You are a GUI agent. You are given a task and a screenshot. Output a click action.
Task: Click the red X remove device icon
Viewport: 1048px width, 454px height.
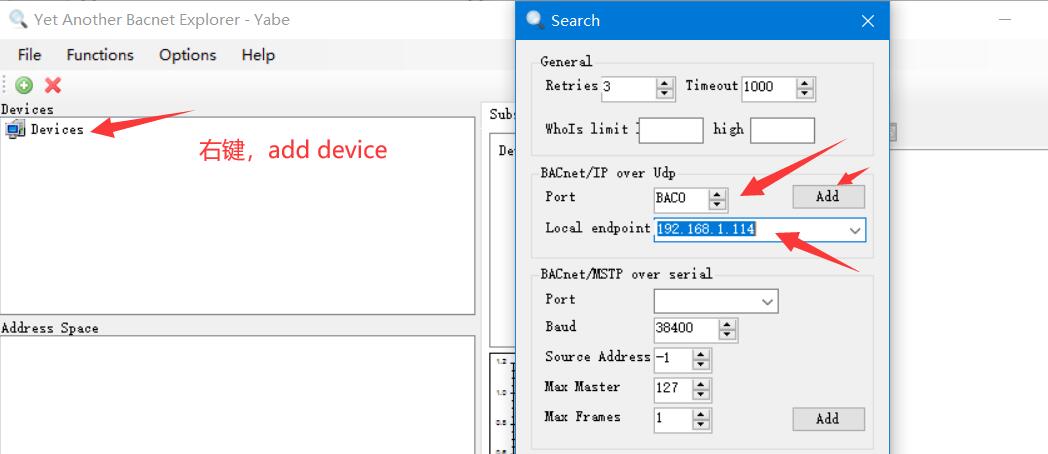click(53, 85)
